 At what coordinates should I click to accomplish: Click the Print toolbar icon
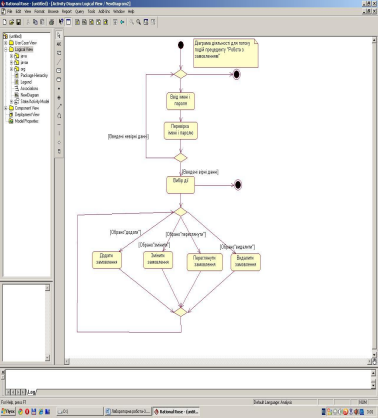pyautogui.click(x=51, y=22)
